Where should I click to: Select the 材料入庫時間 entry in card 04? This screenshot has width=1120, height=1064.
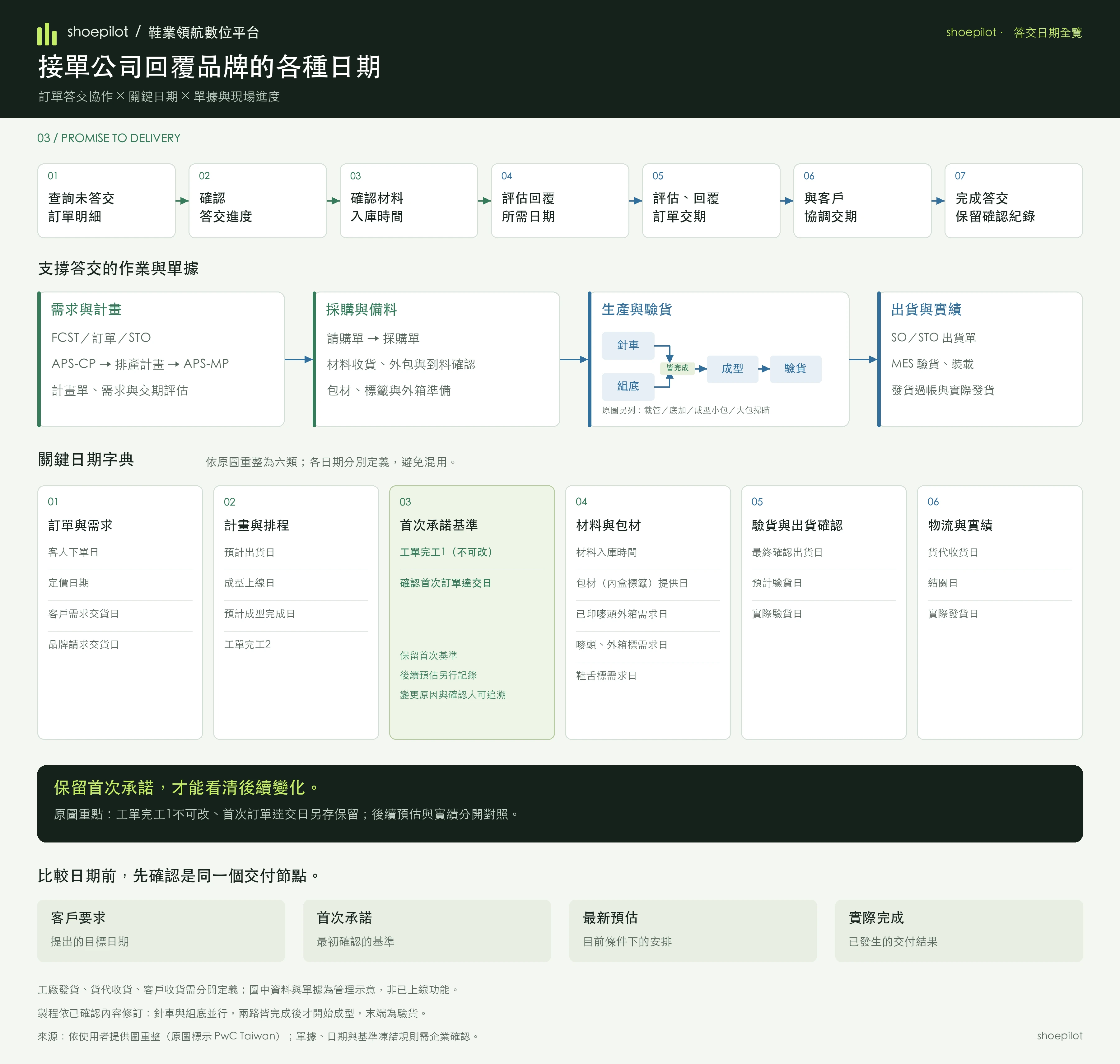(x=606, y=553)
